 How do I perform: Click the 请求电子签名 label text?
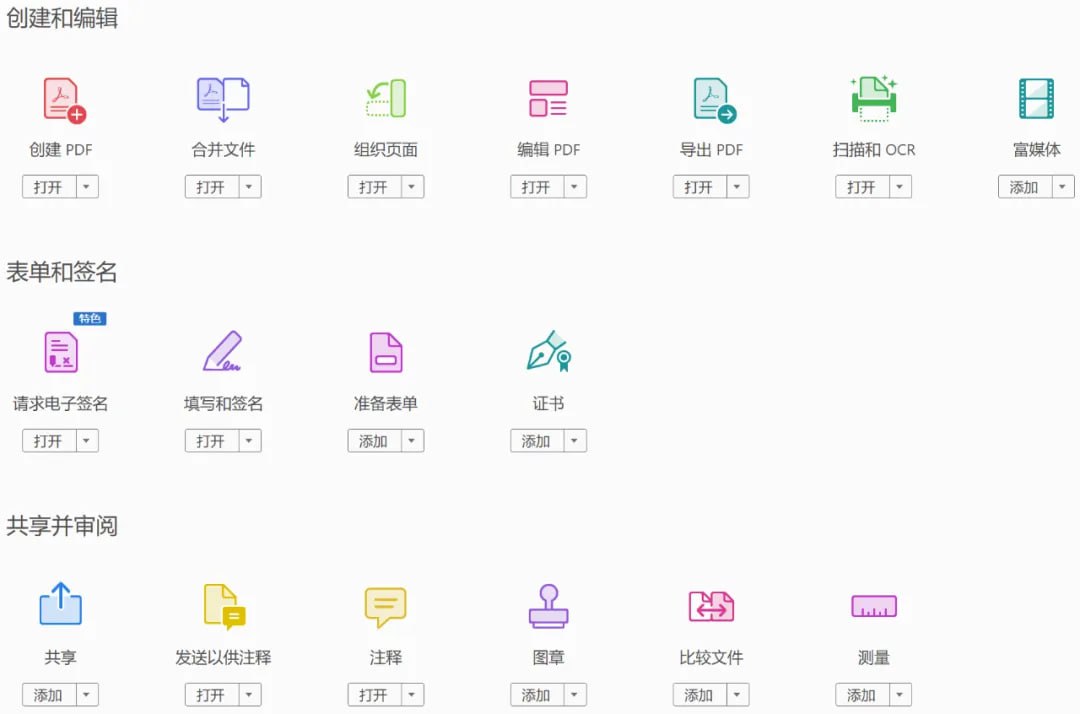(x=61, y=403)
